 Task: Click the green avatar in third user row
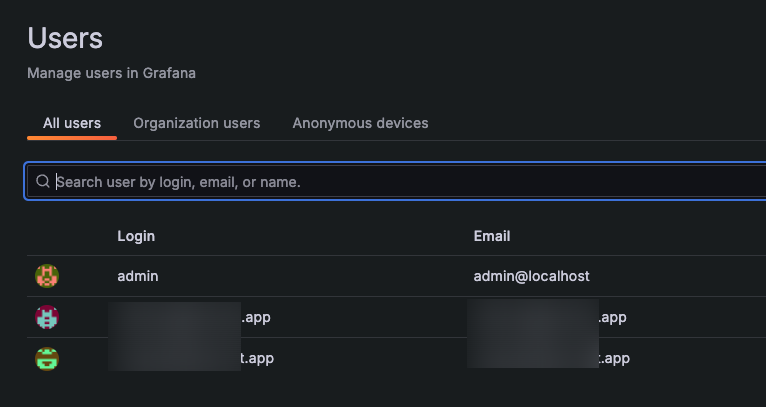pyautogui.click(x=47, y=358)
